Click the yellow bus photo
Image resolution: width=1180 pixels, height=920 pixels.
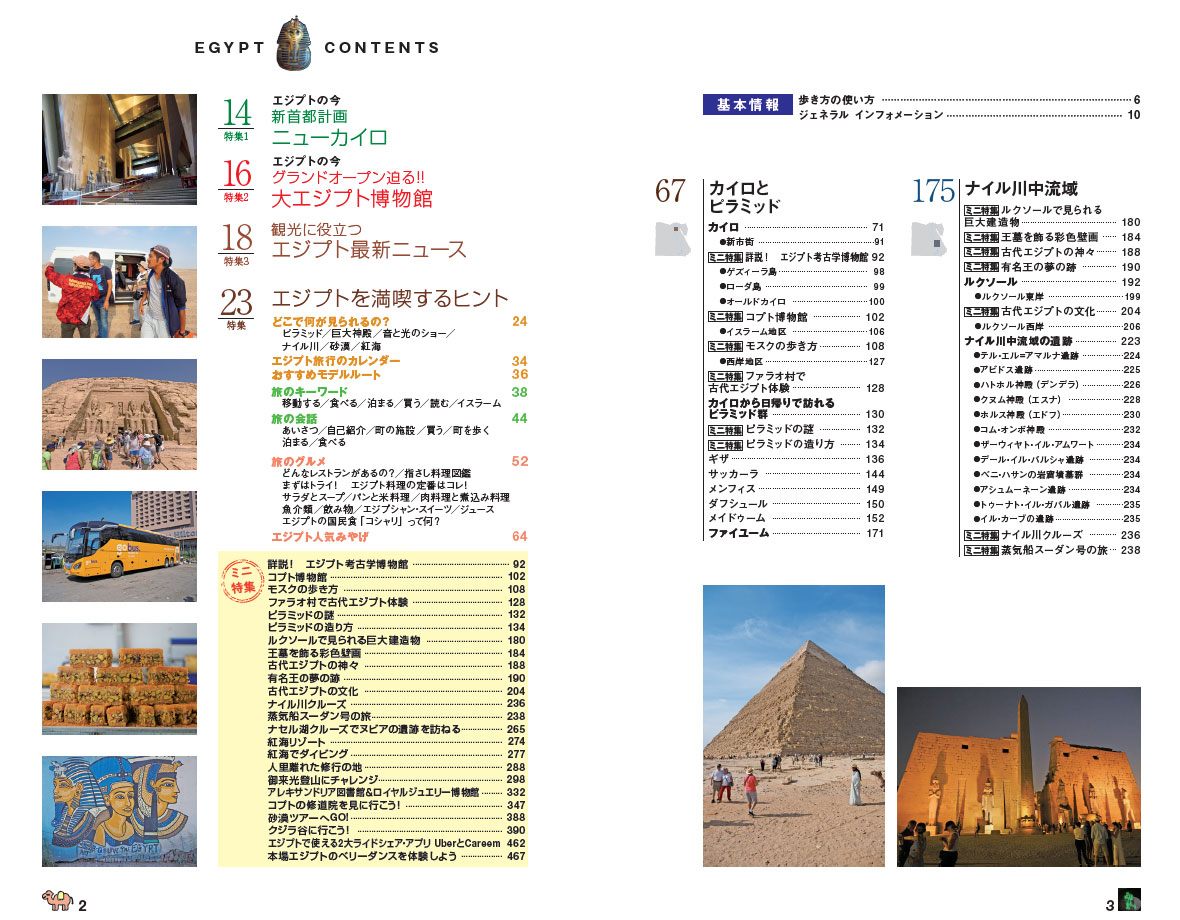119,546
